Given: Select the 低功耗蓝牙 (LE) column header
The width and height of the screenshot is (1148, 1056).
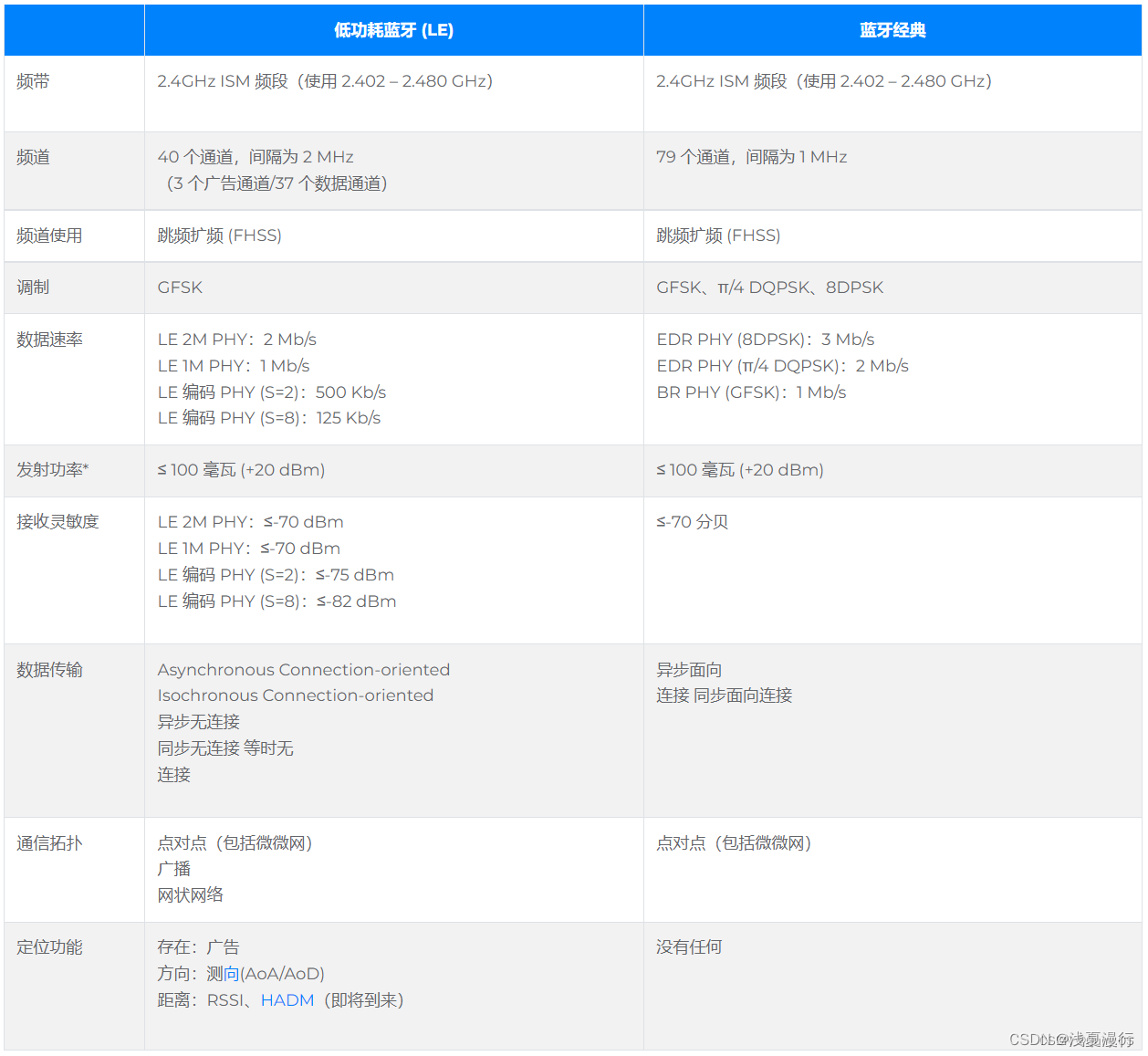Looking at the screenshot, I should 393,30.
